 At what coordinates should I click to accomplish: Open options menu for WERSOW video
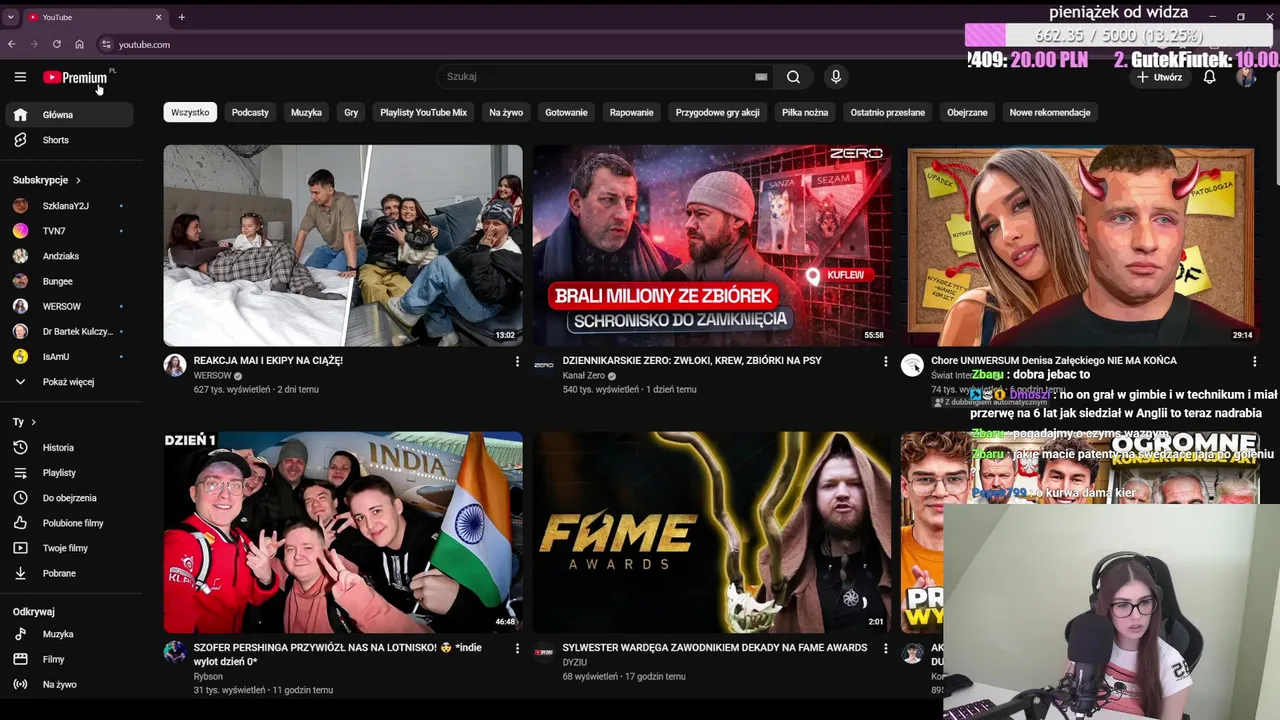tap(517, 361)
